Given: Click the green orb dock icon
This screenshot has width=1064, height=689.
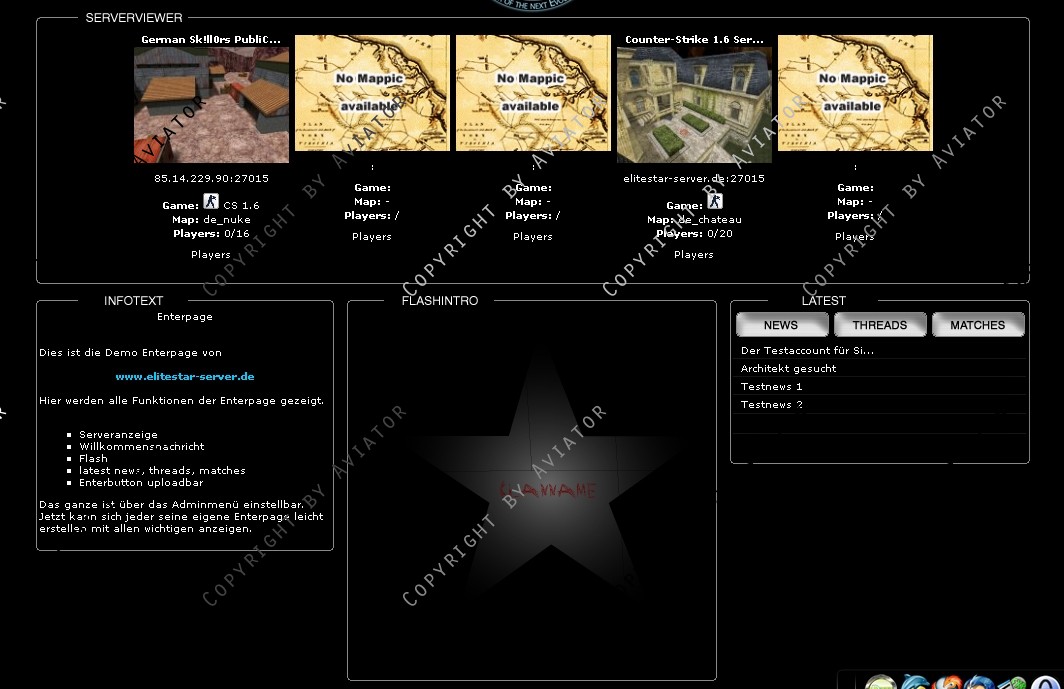Looking at the screenshot, I should (881, 684).
